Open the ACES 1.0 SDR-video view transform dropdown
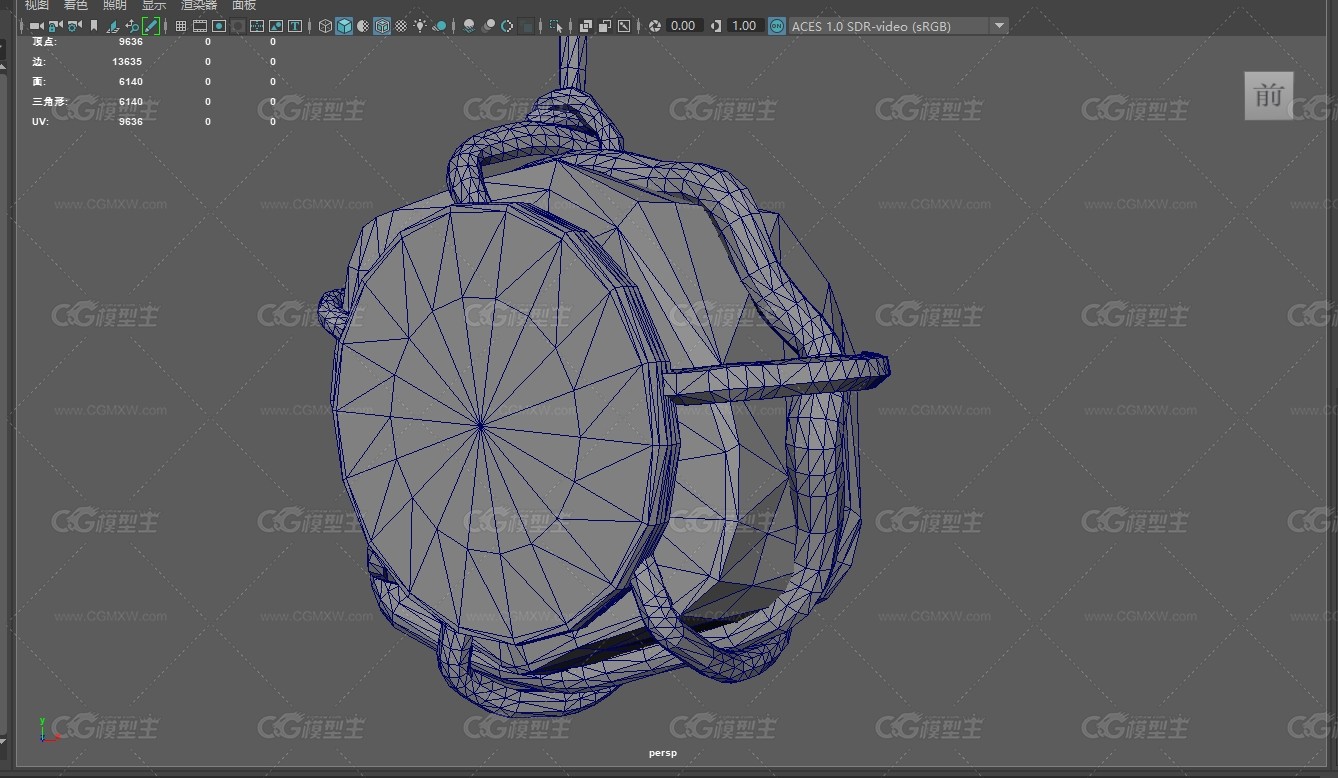Screen dimensions: 1338x778 (898, 26)
